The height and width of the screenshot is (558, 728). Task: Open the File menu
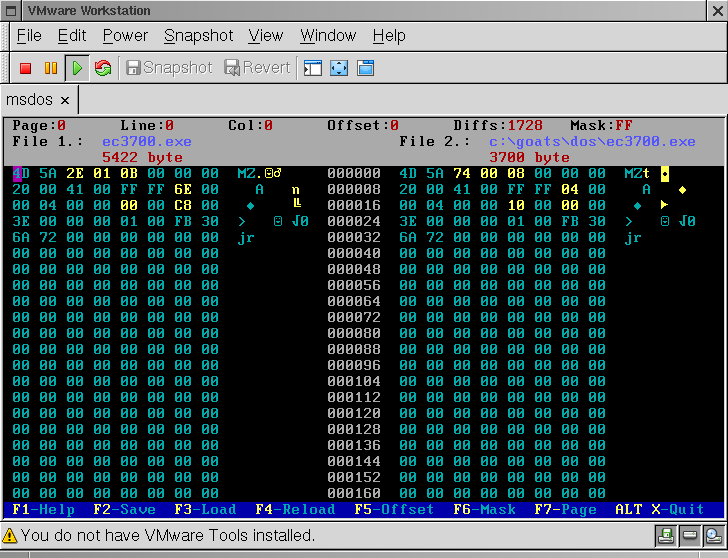point(29,36)
